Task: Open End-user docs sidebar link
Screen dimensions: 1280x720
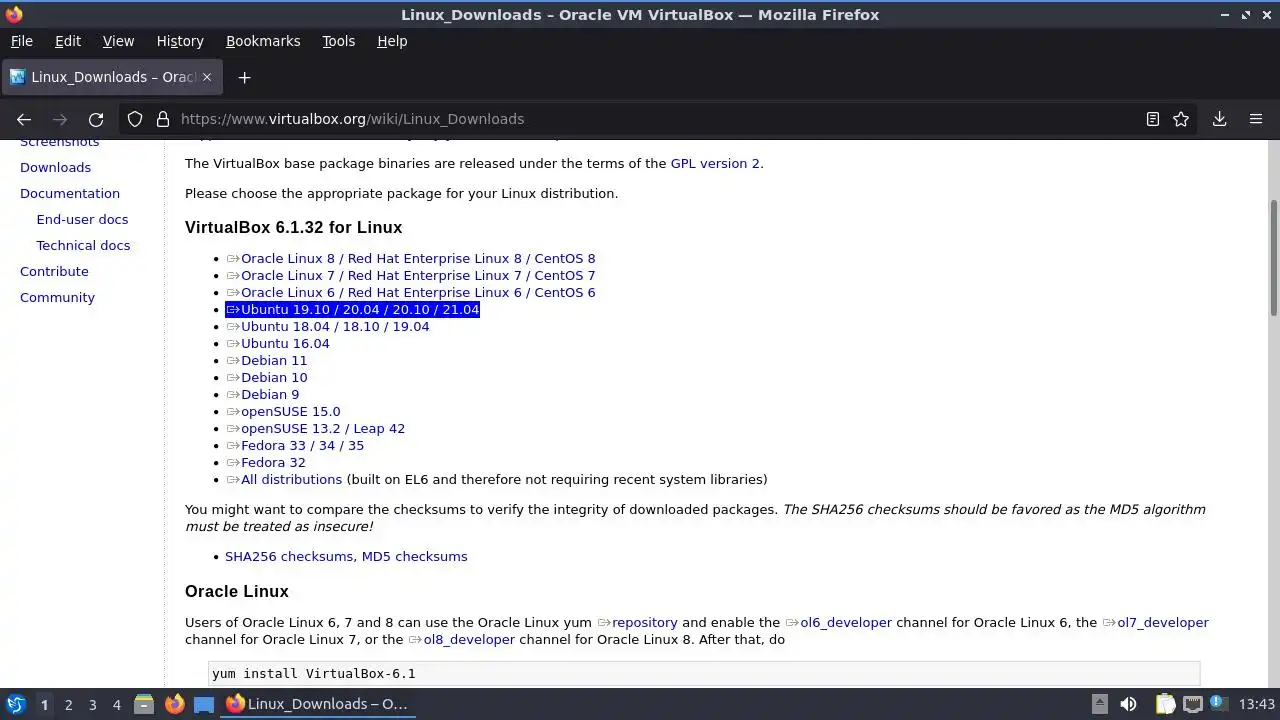Action: tap(82, 219)
